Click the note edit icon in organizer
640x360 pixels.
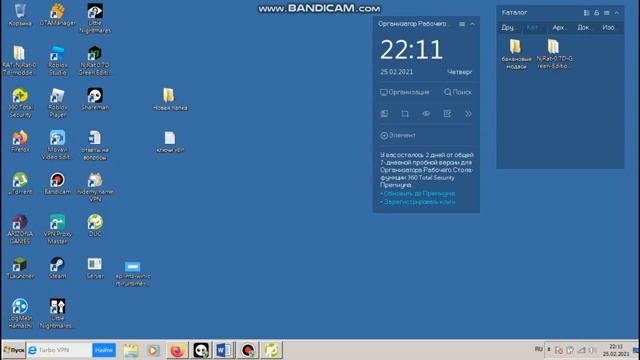tap(447, 113)
